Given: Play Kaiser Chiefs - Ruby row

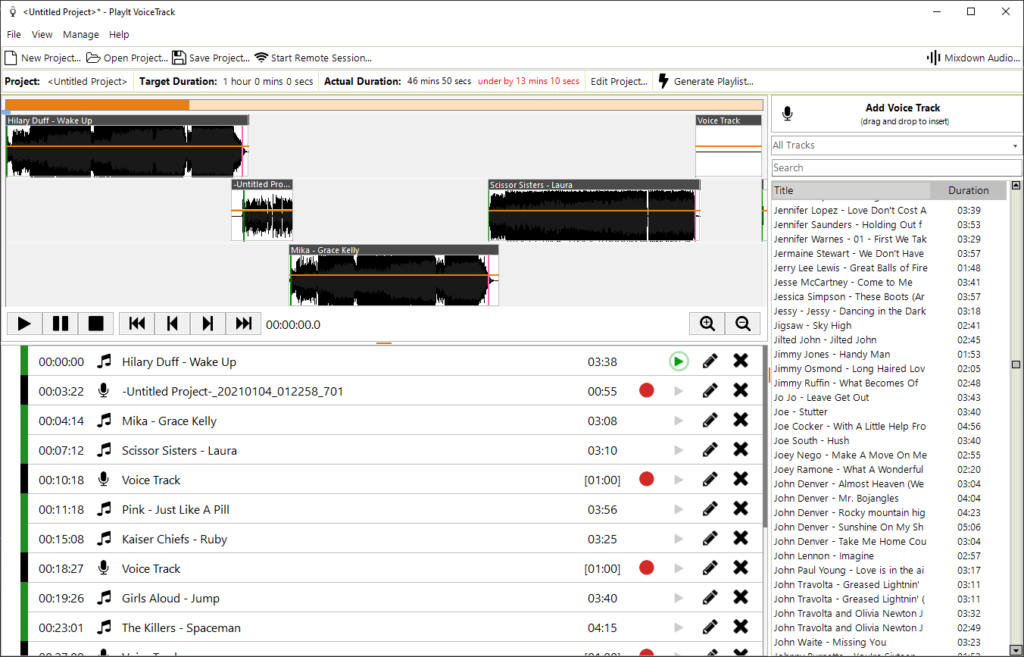Looking at the screenshot, I should (x=679, y=539).
